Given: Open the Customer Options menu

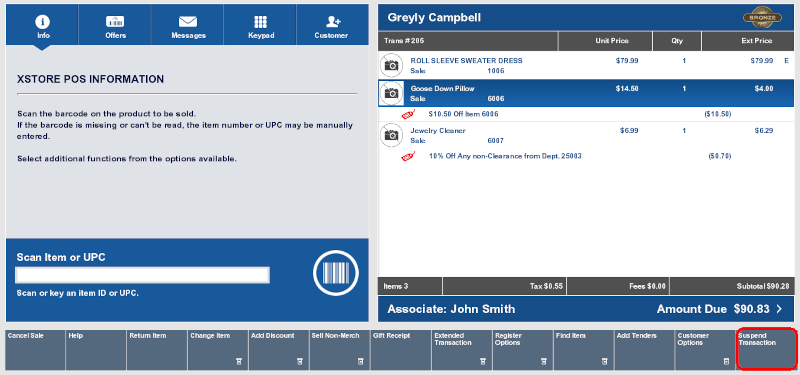Looking at the screenshot, I should pos(706,350).
